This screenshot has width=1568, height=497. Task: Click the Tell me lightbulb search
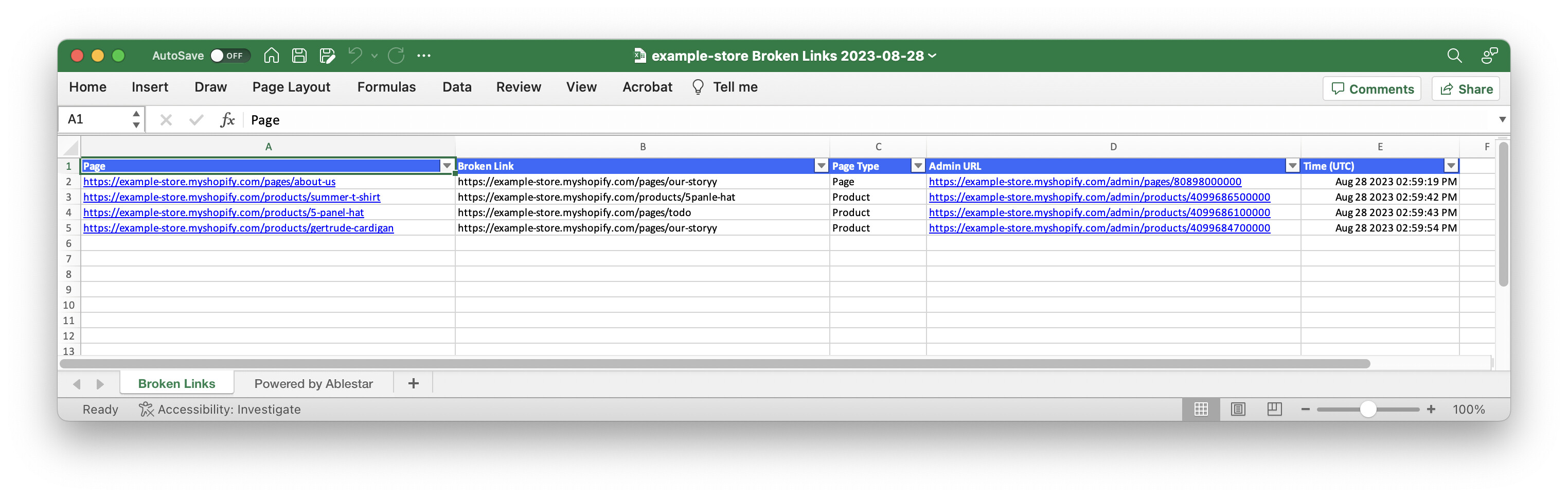[725, 87]
